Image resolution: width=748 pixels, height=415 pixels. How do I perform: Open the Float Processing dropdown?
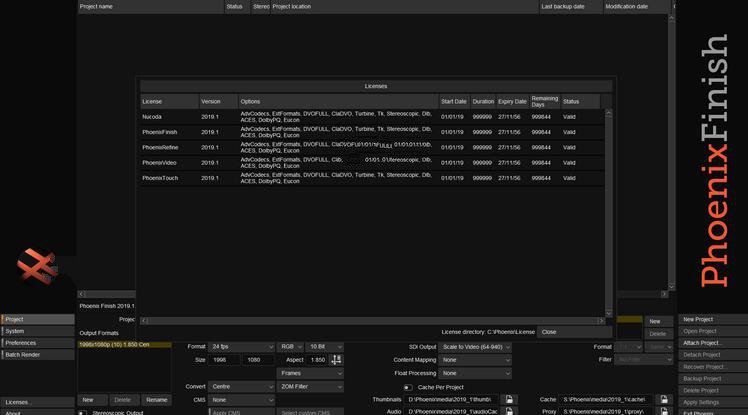point(475,373)
